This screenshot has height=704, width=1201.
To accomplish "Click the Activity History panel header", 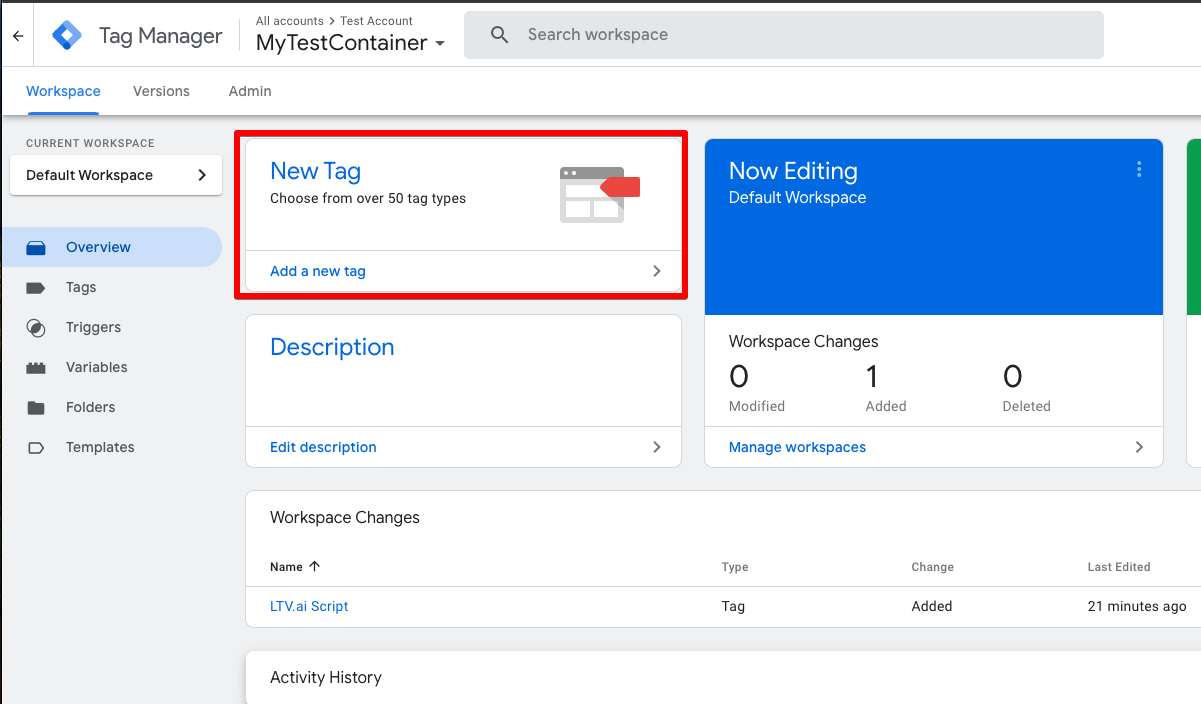I will pyautogui.click(x=326, y=677).
